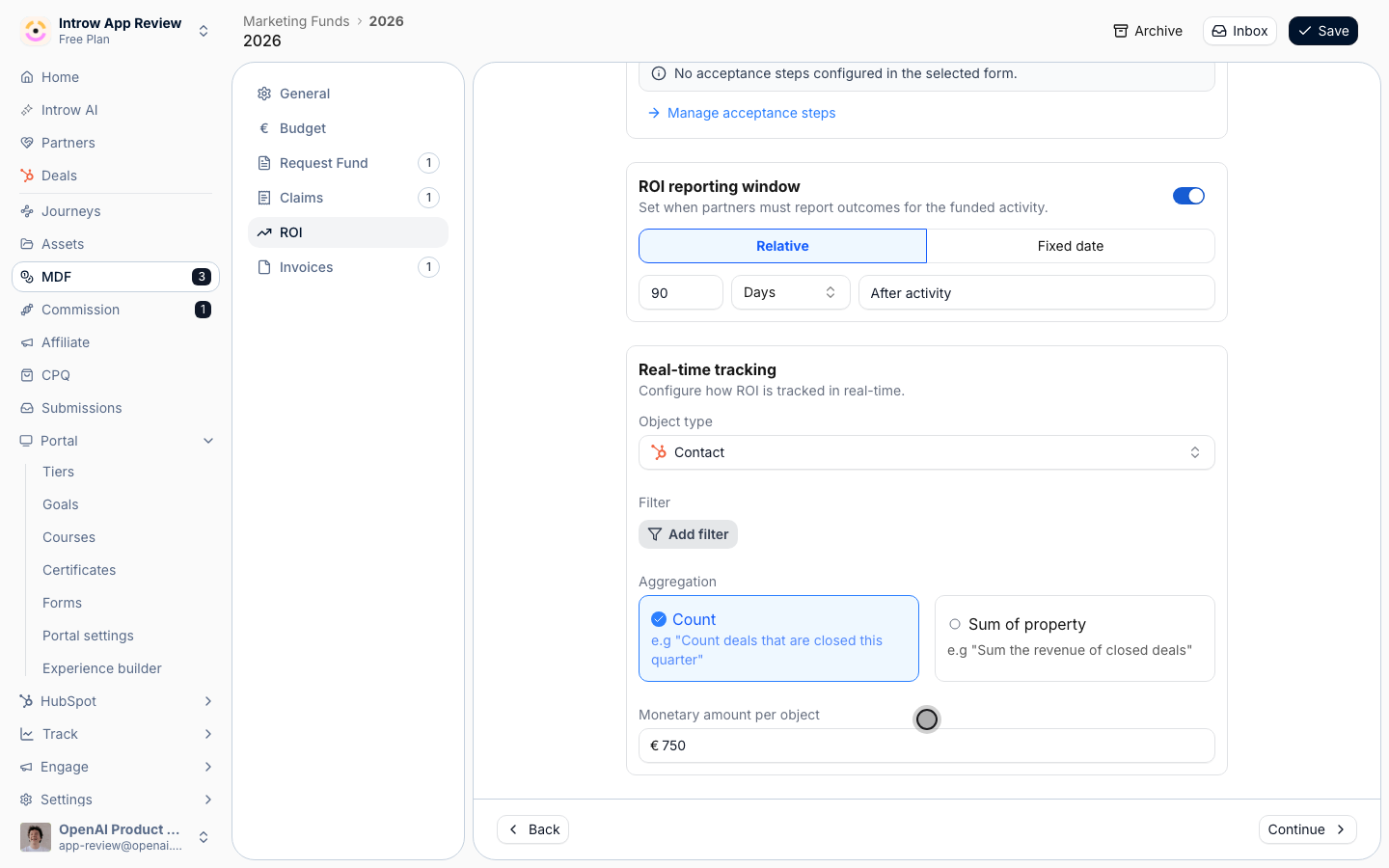The image size is (1389, 868).
Task: Choose the Count aggregation option
Action: (x=778, y=638)
